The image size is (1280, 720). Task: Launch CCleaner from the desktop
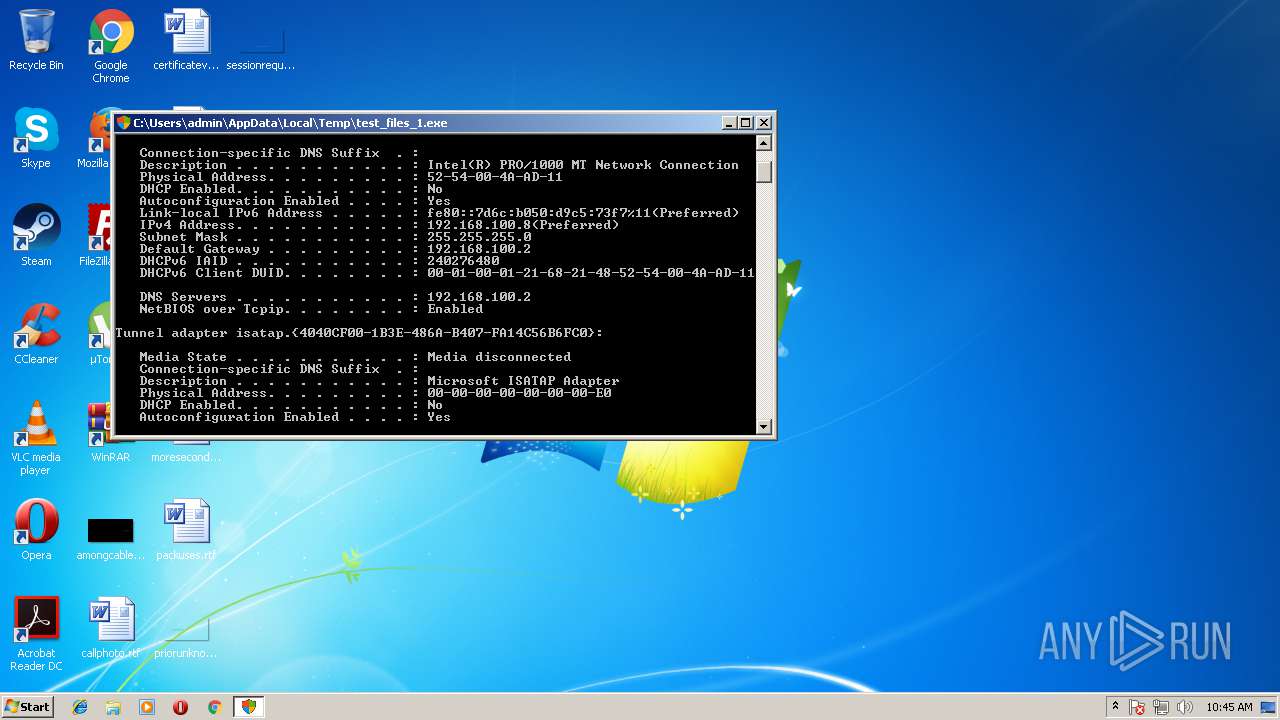(x=36, y=334)
